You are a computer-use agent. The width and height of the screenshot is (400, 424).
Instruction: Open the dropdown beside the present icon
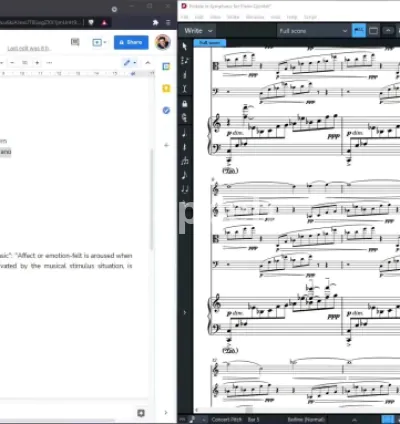click(105, 42)
